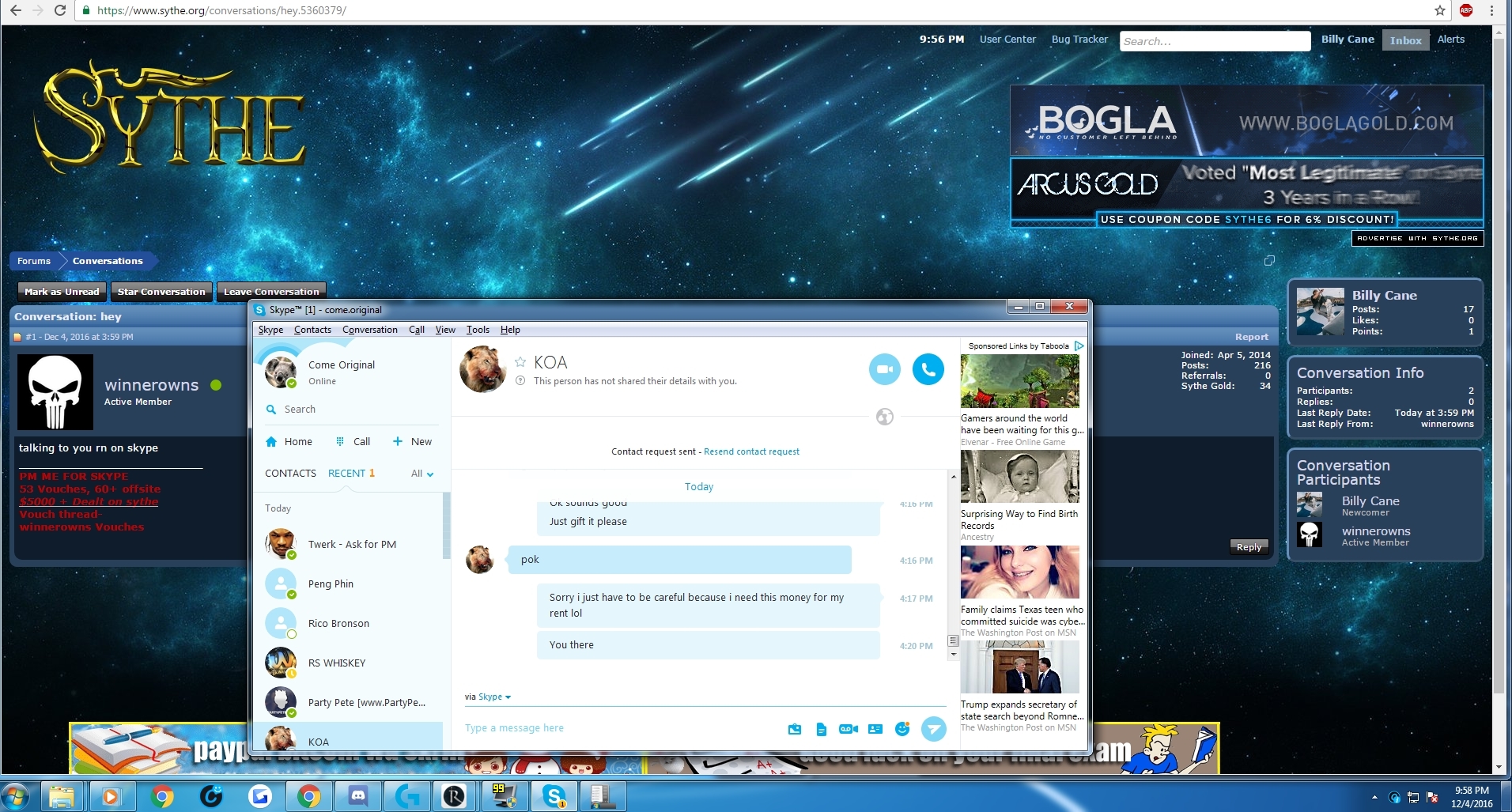Click the Skype send contacts card icon
Viewport: 1512px width, 812px height.
tap(875, 729)
